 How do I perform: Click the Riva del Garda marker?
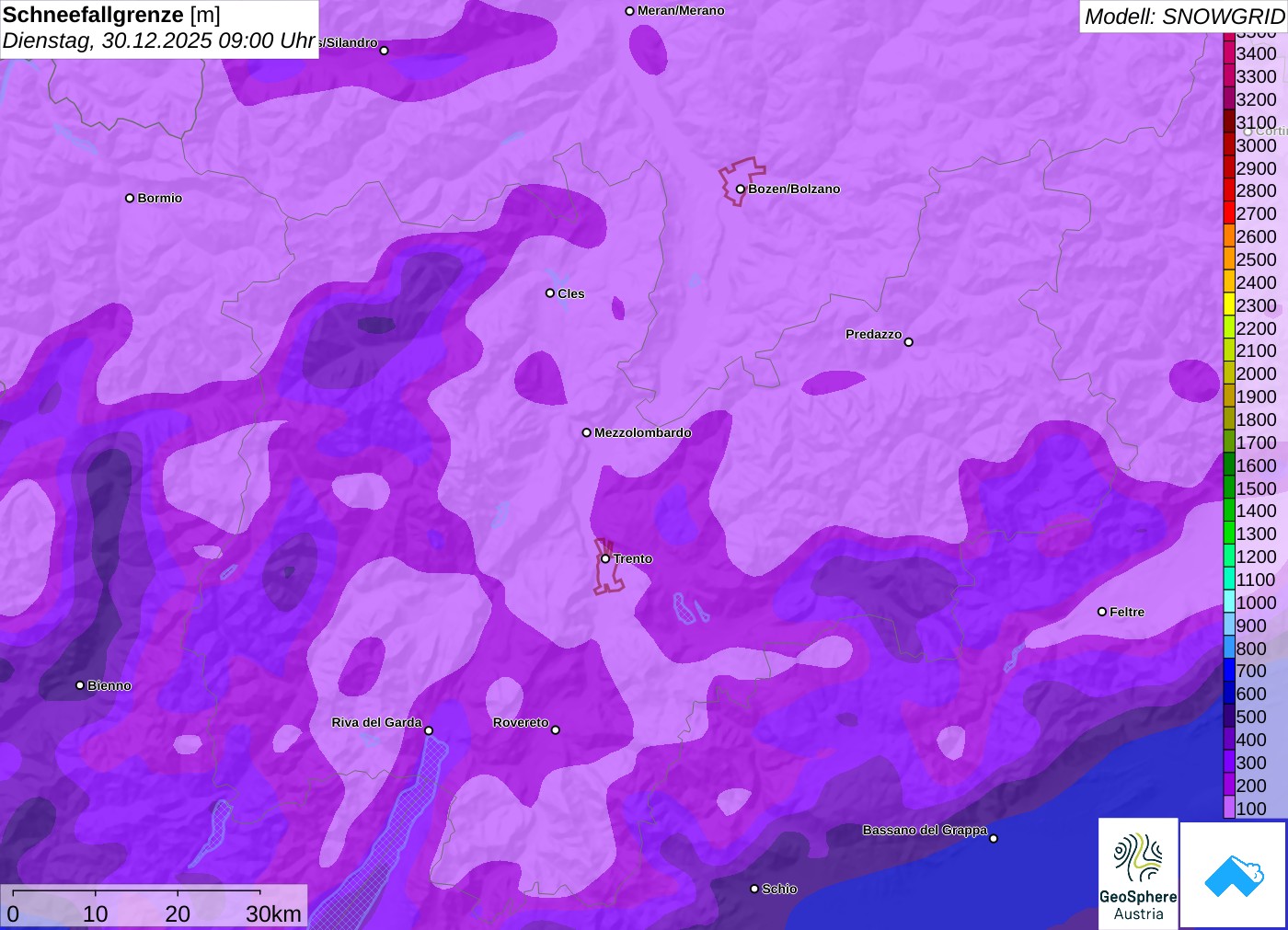[x=429, y=730]
